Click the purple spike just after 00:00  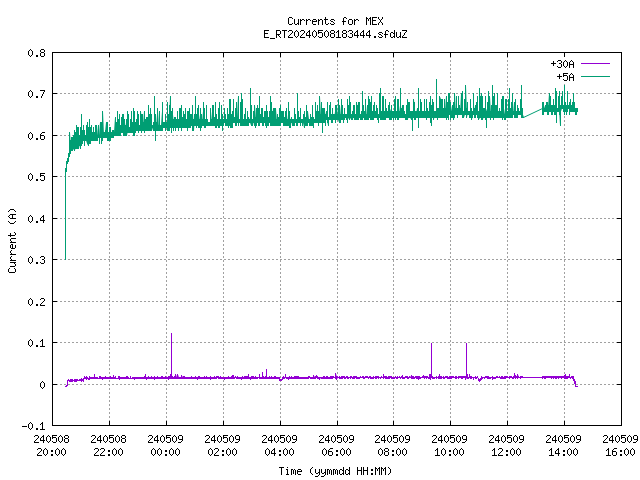[x=171, y=354]
